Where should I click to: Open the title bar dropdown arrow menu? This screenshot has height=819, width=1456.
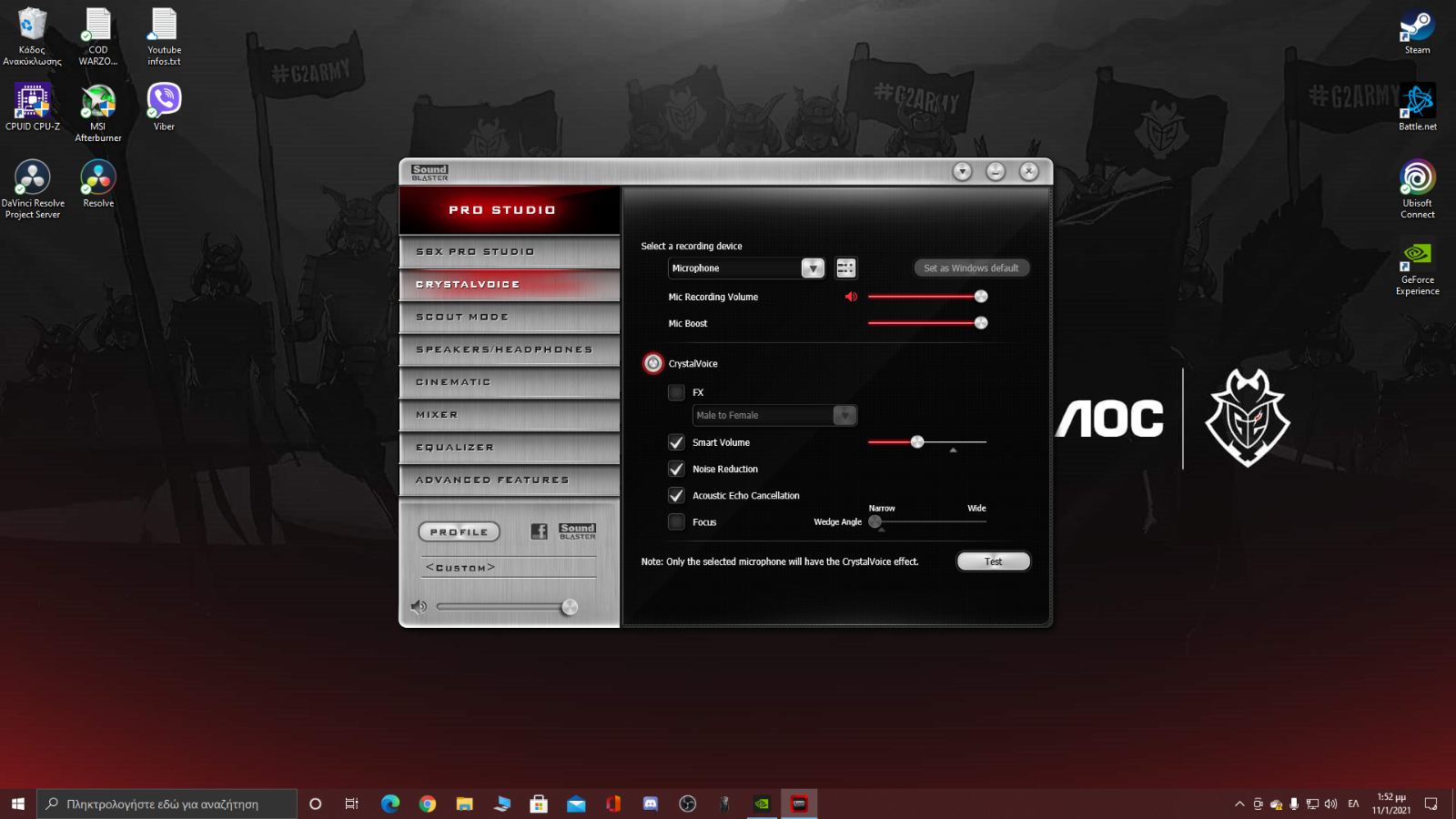coord(962,171)
